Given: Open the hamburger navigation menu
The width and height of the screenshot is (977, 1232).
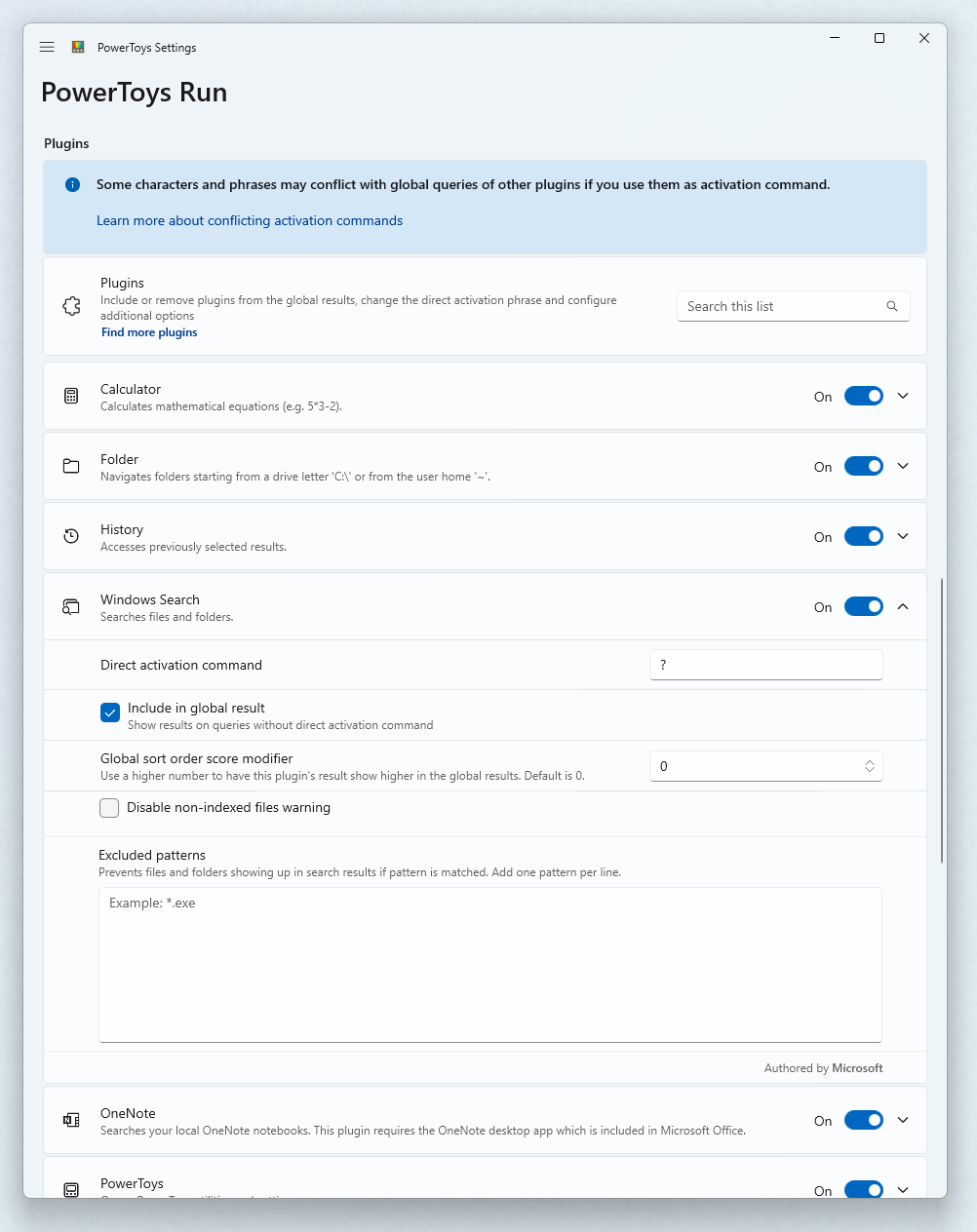Looking at the screenshot, I should (x=46, y=47).
